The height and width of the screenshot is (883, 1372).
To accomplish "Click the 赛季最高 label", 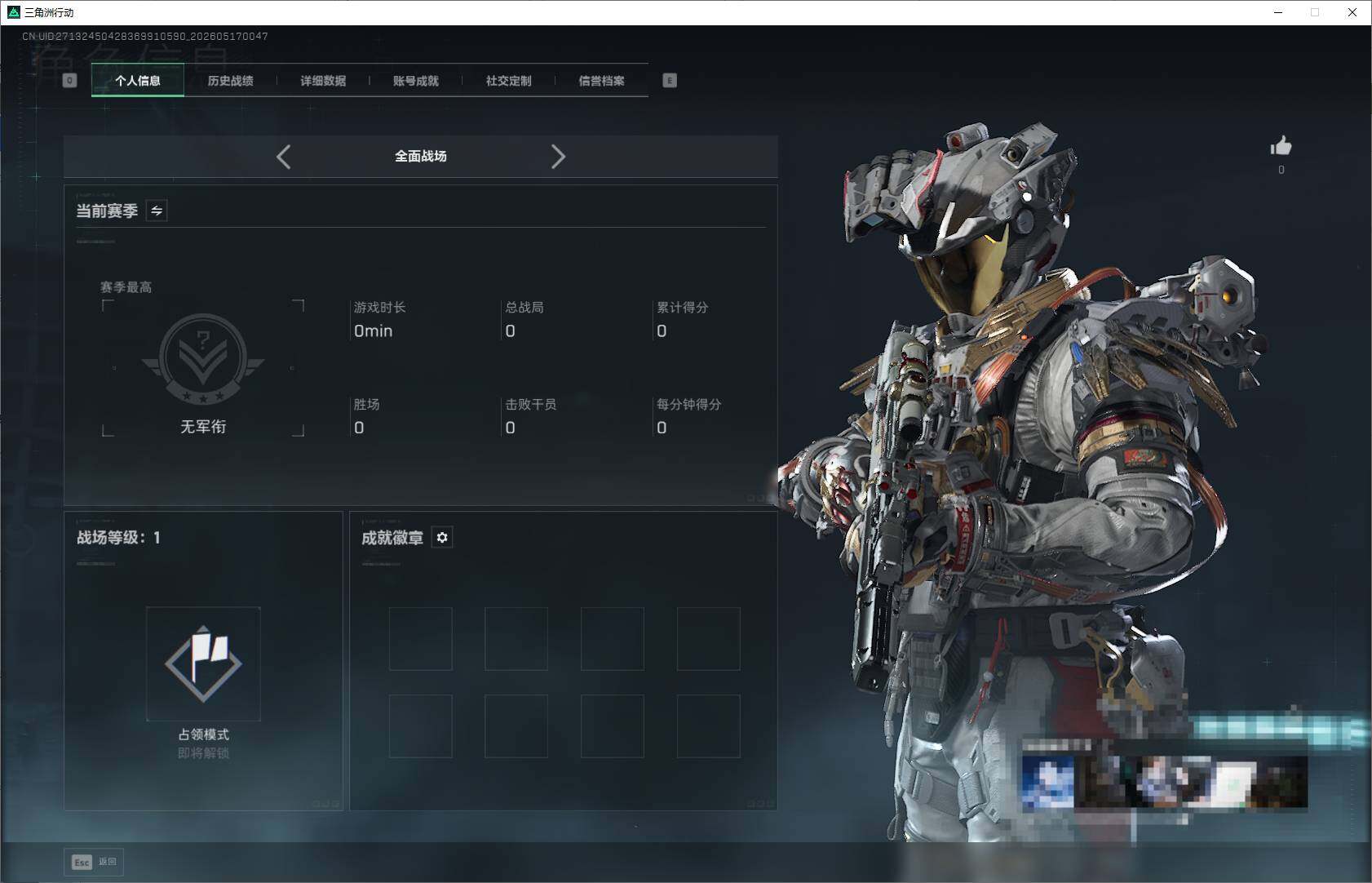I will pos(126,287).
